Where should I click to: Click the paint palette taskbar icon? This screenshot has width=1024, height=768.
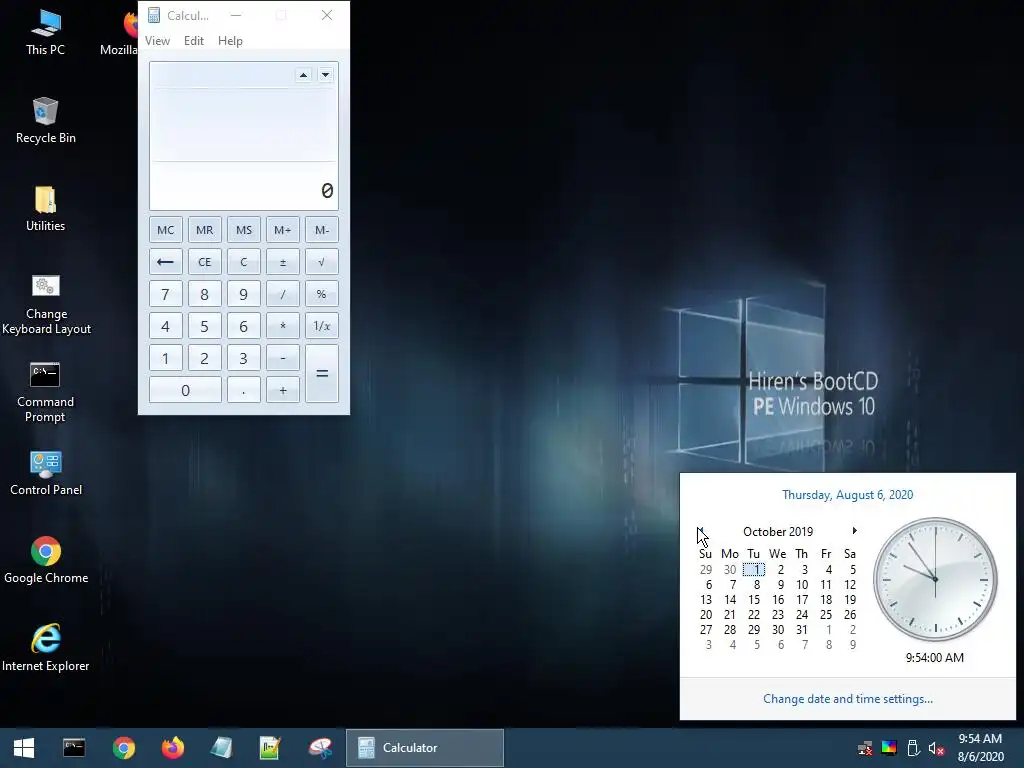coord(321,748)
